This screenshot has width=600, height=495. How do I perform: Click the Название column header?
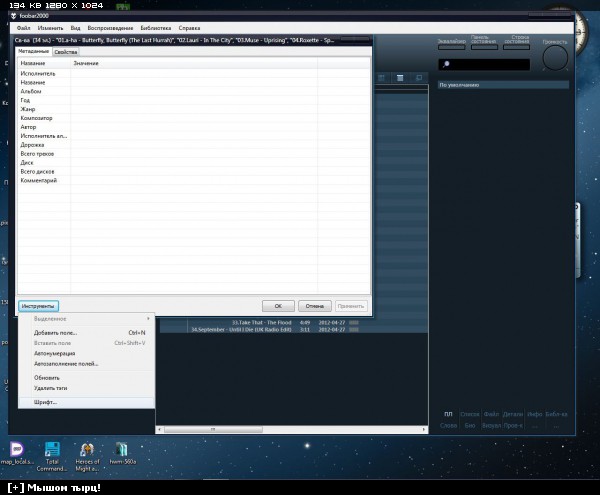(x=44, y=63)
